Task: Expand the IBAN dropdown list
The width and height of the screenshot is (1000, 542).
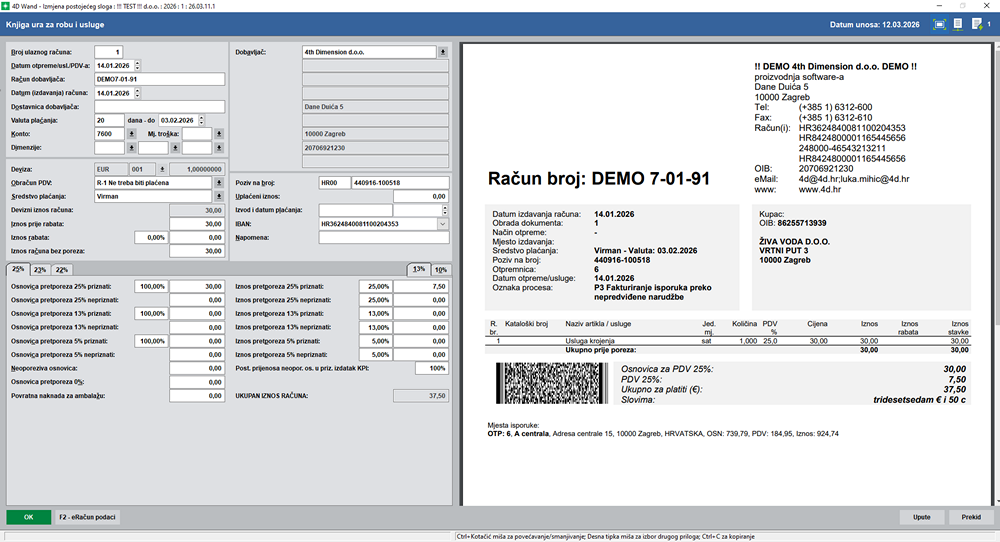Action: 443,224
